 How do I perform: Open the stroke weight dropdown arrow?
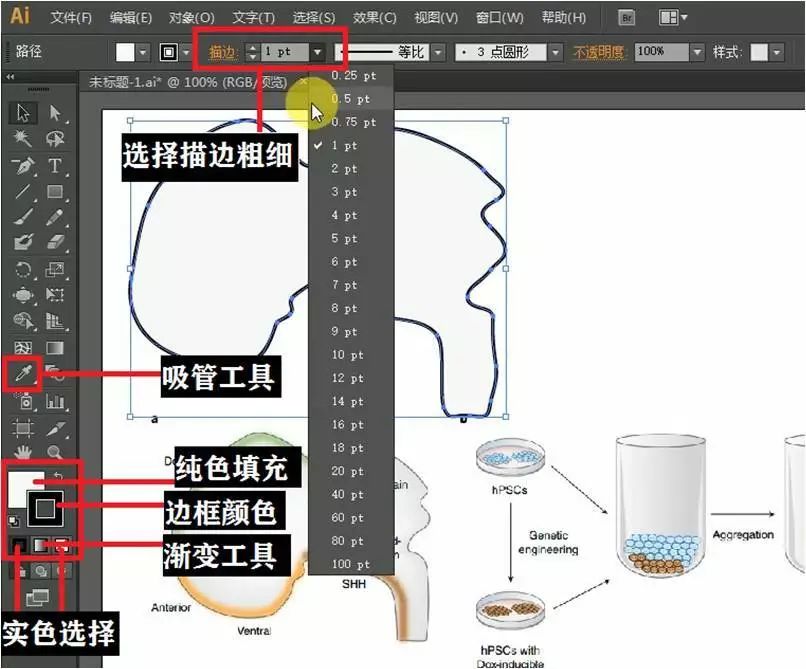(317, 52)
